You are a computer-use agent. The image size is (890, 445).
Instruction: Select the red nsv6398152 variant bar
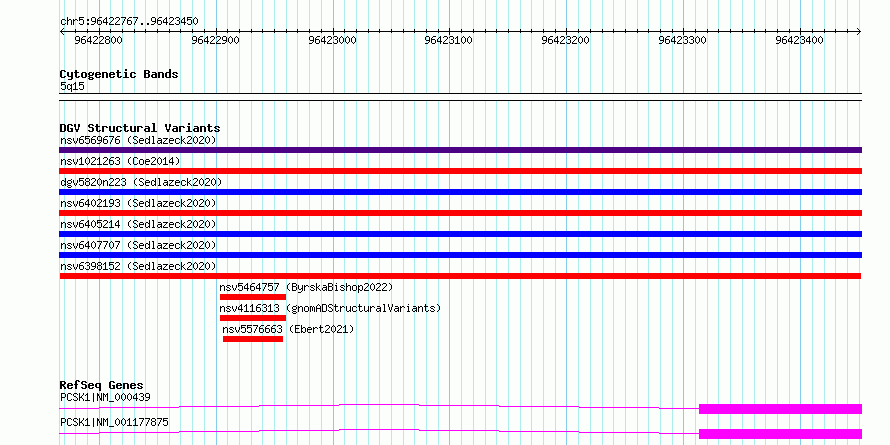pyautogui.click(x=460, y=276)
